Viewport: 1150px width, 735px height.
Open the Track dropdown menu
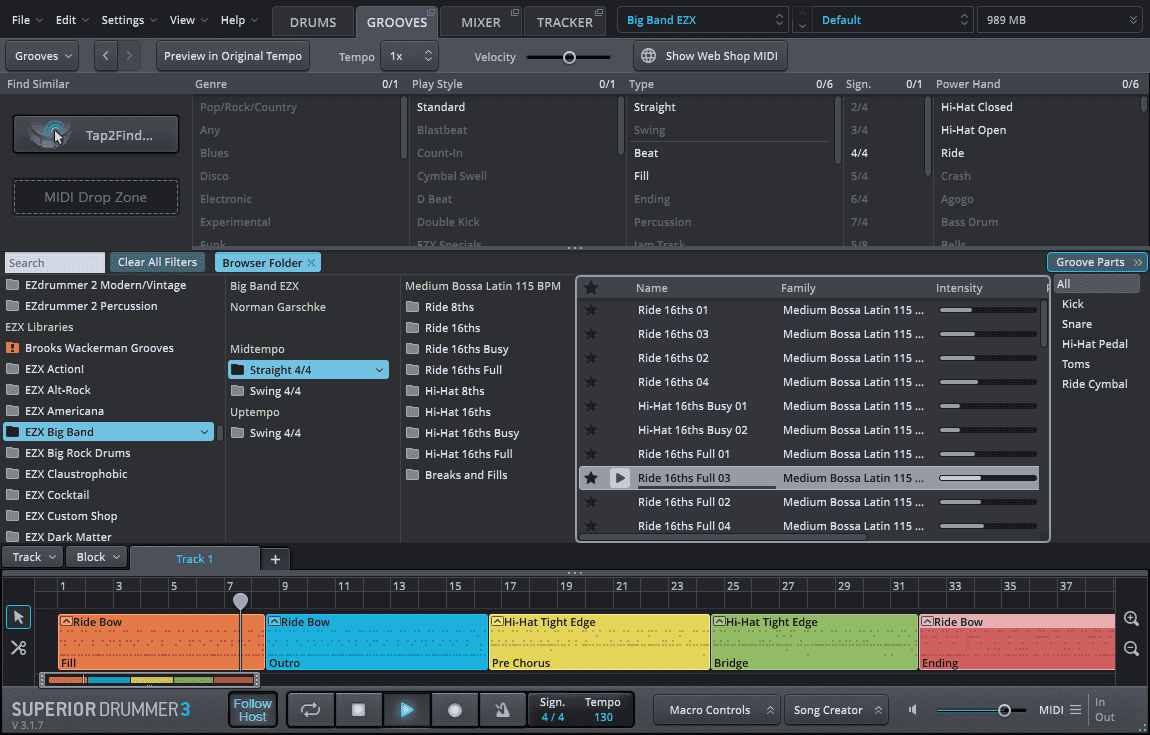coord(33,557)
